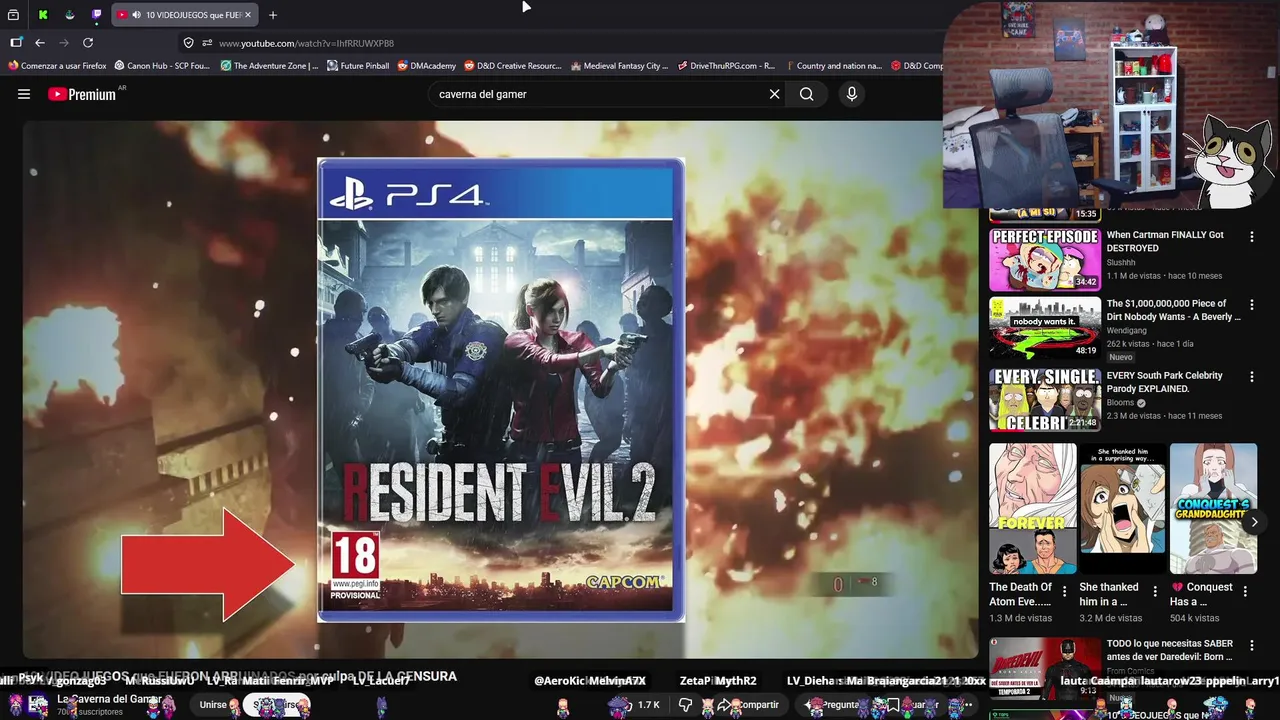Screen dimensions: 1280x720
Task: Dislike the video with the thumbs-down icon
Action: tap(685, 705)
